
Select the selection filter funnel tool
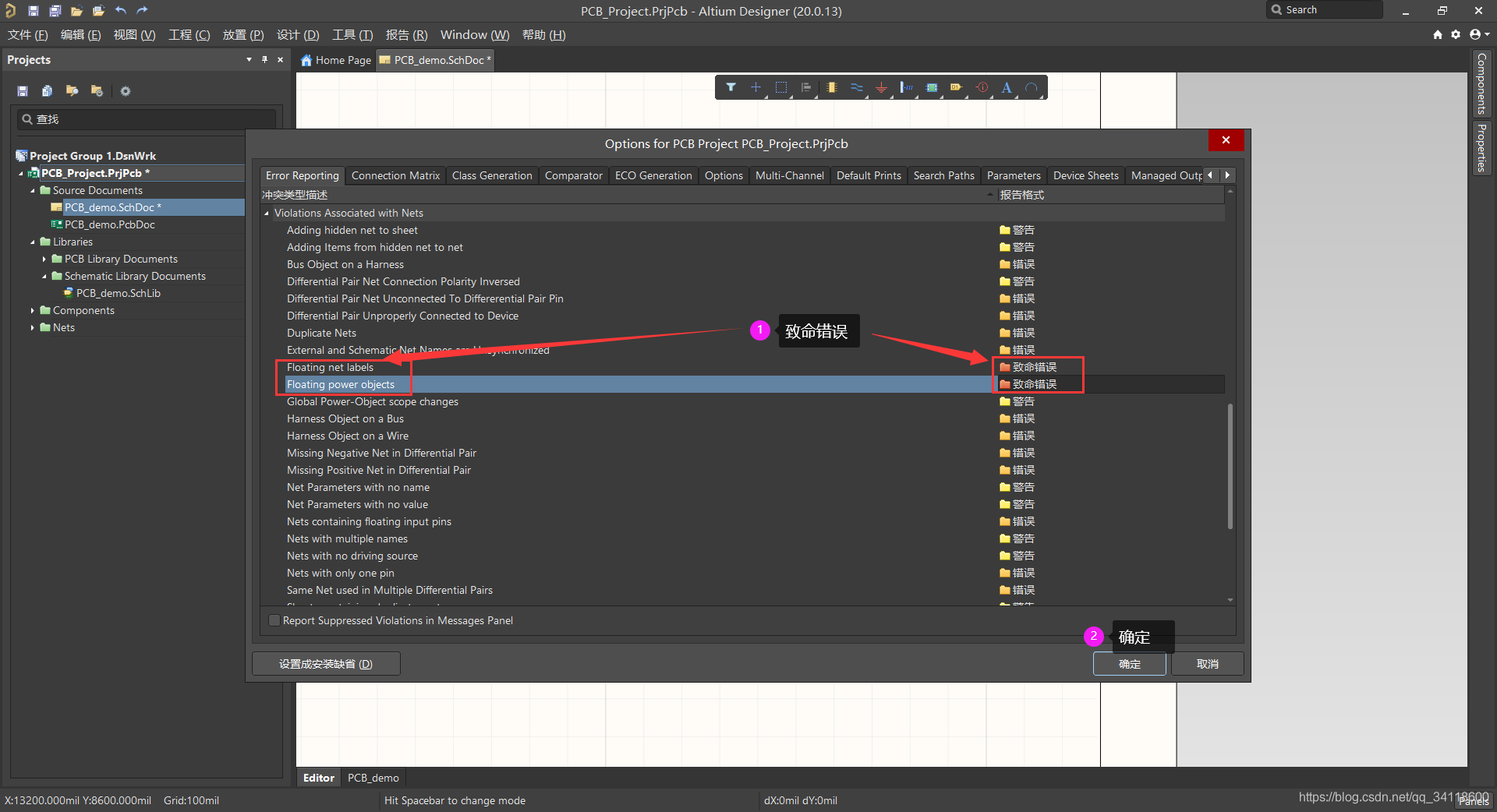tap(731, 87)
